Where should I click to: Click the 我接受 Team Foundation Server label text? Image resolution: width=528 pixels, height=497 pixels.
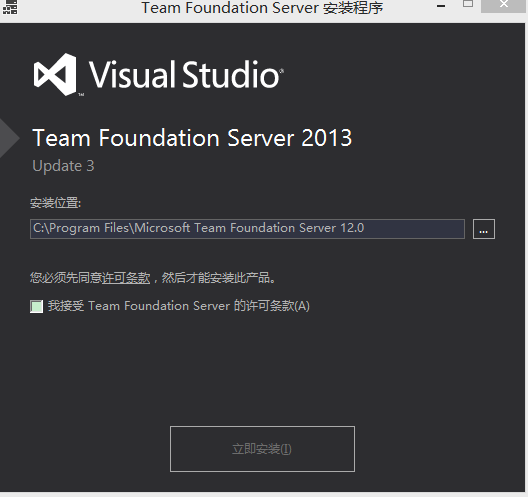(179, 306)
